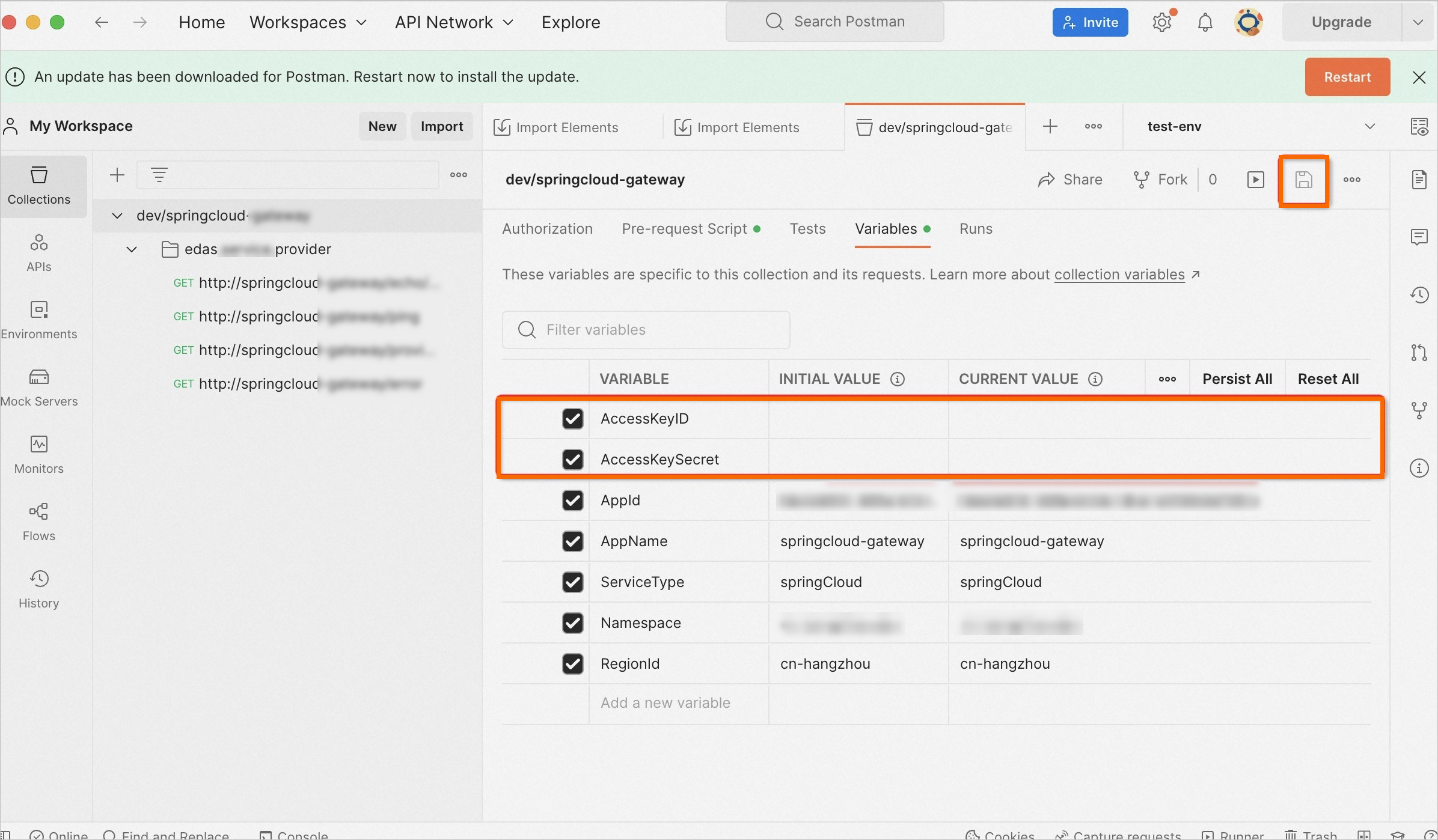Screen dimensions: 1438x840
Task: Click the Restart update button
Action: click(x=1347, y=77)
